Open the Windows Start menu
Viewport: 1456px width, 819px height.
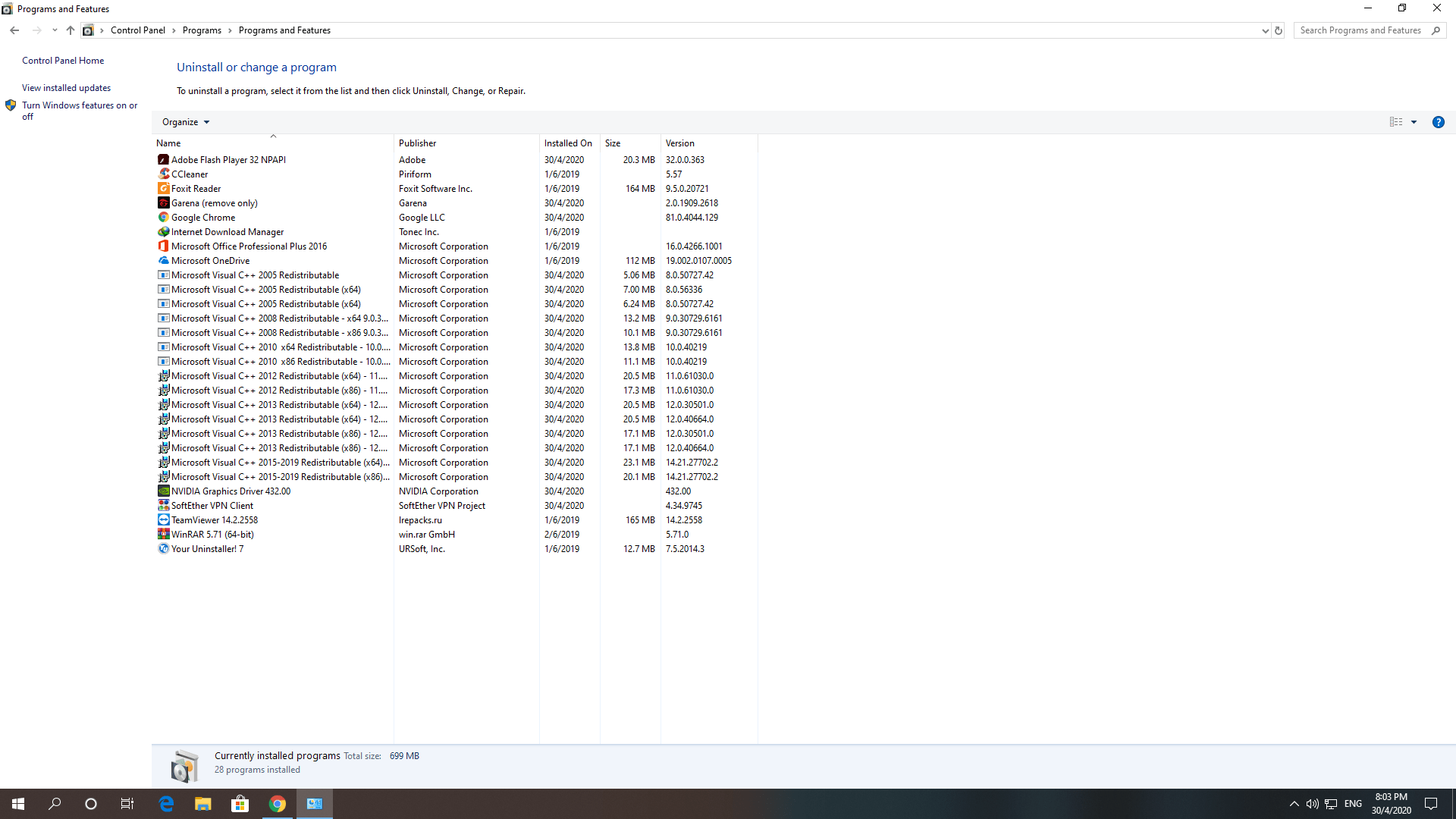(18, 804)
